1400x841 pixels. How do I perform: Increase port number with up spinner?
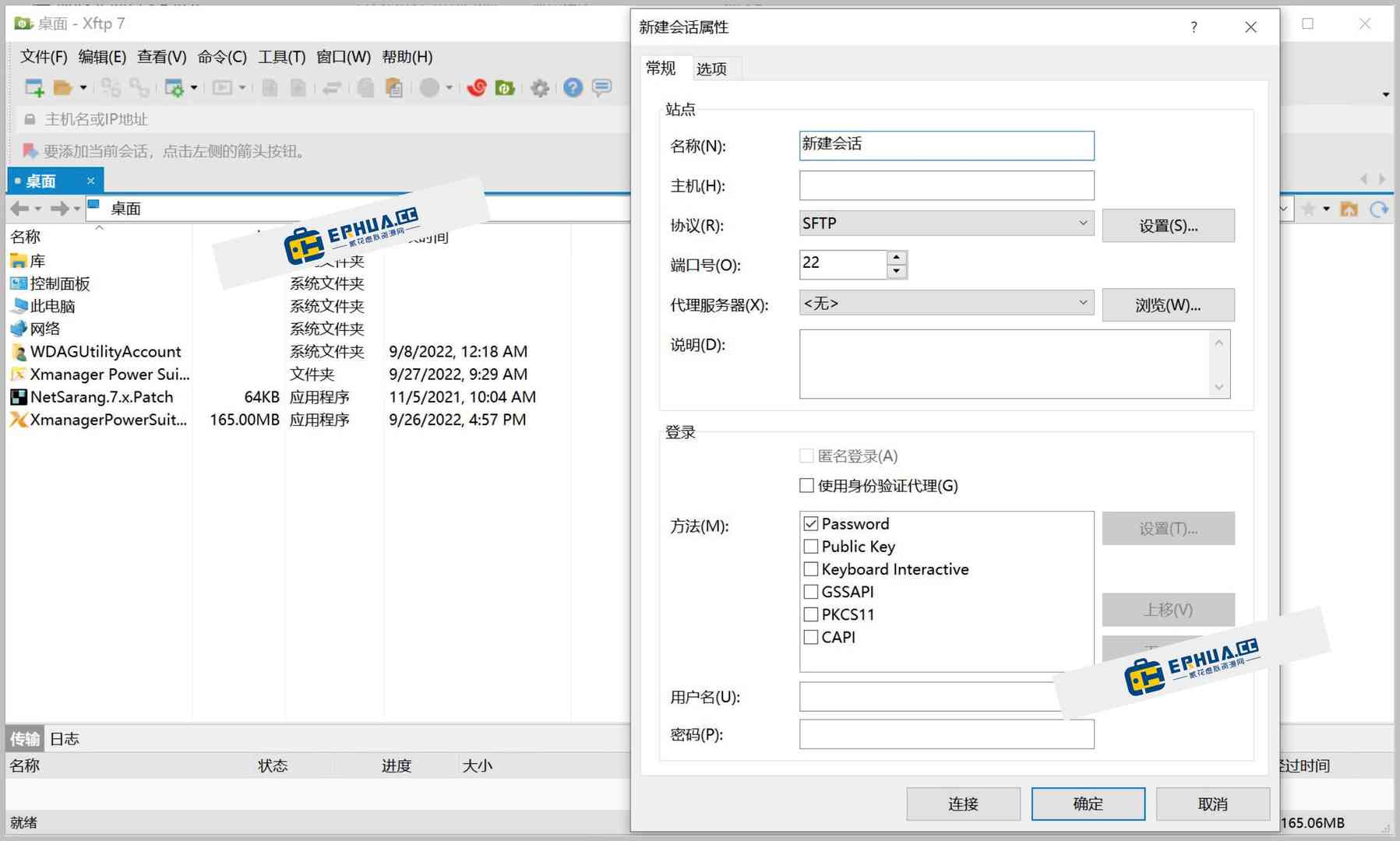897,257
